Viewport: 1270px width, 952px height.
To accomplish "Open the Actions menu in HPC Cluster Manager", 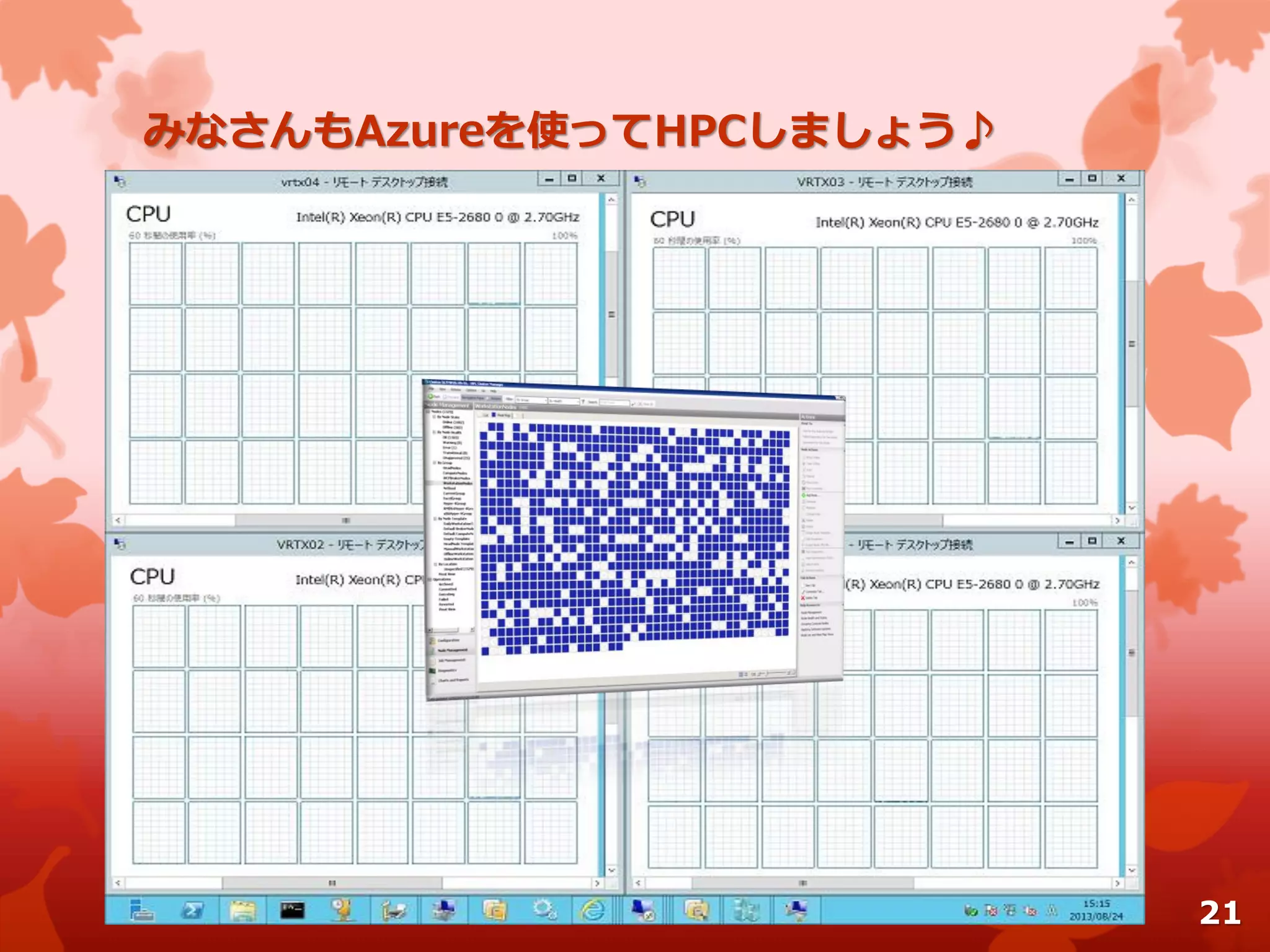I will (x=455, y=389).
